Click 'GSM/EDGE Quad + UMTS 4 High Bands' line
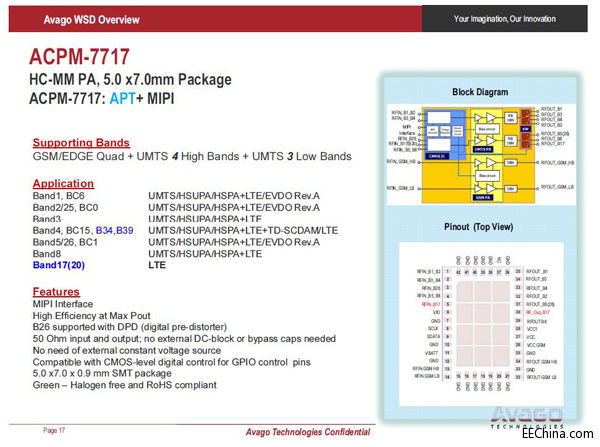Image resolution: width=600 pixels, height=447 pixels. [192, 156]
